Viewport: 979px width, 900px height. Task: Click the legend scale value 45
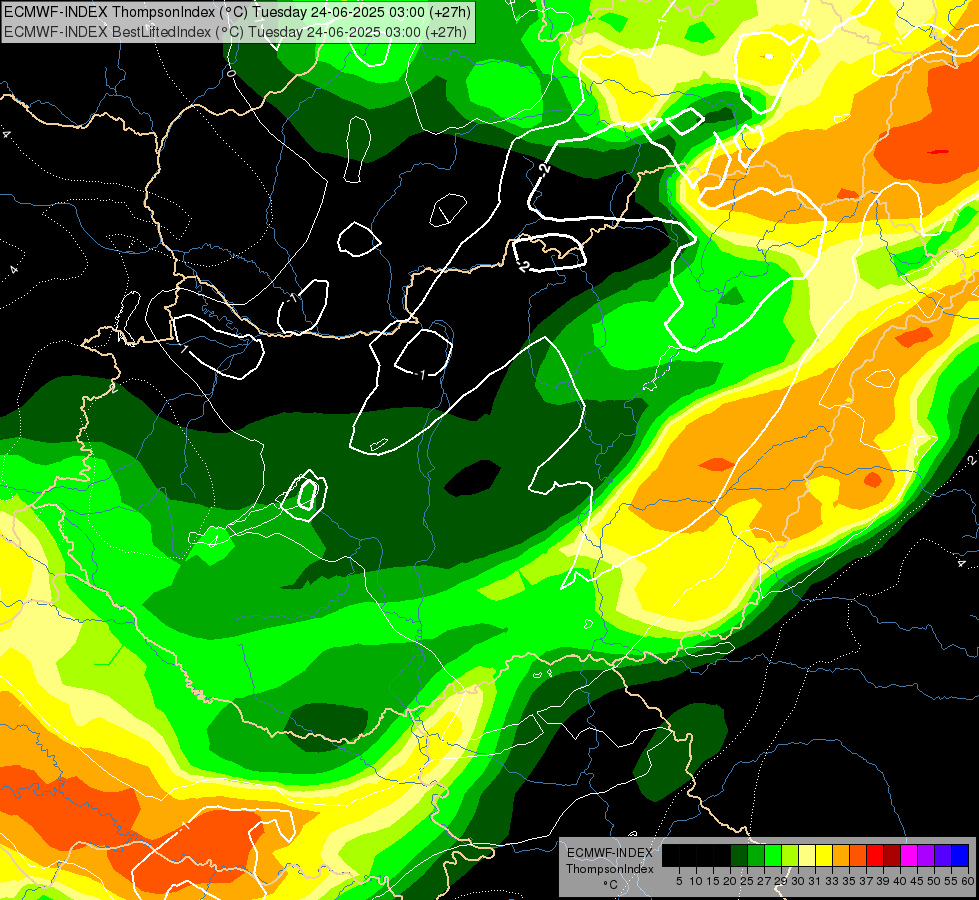coord(917,881)
